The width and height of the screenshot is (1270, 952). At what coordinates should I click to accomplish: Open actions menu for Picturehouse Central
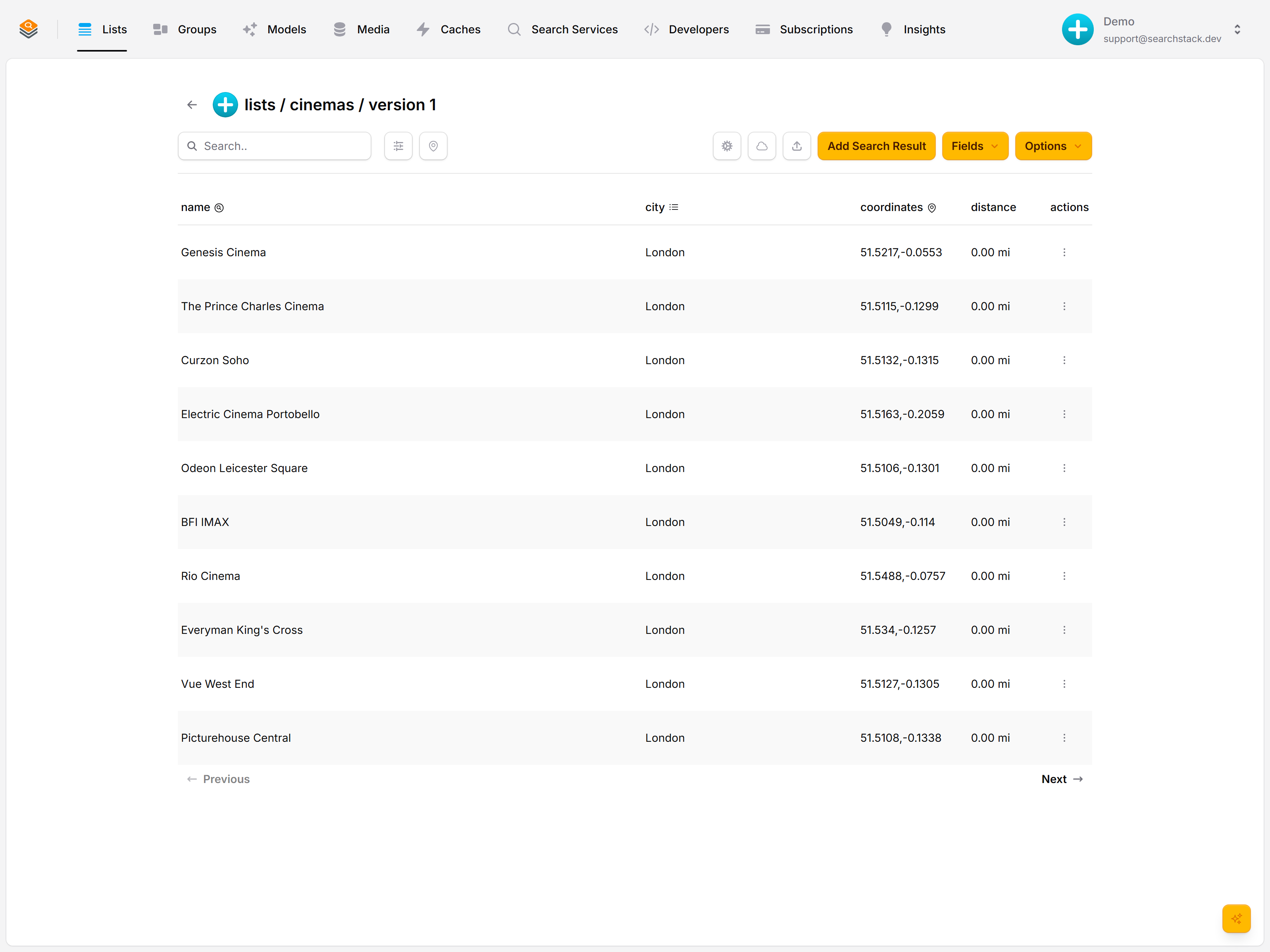click(x=1064, y=738)
